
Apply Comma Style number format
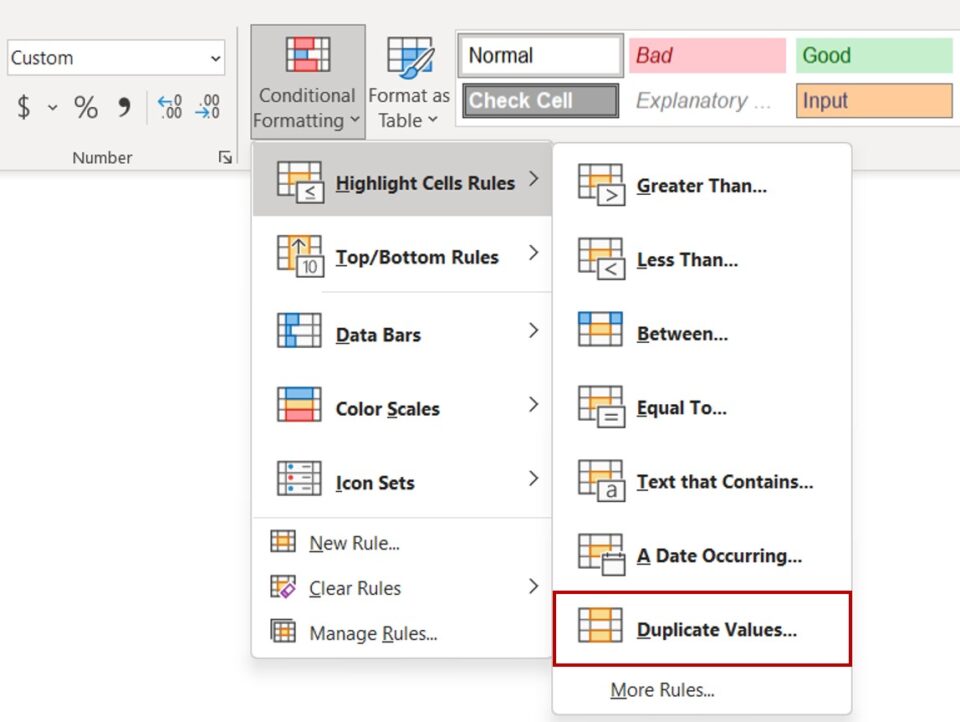point(124,107)
